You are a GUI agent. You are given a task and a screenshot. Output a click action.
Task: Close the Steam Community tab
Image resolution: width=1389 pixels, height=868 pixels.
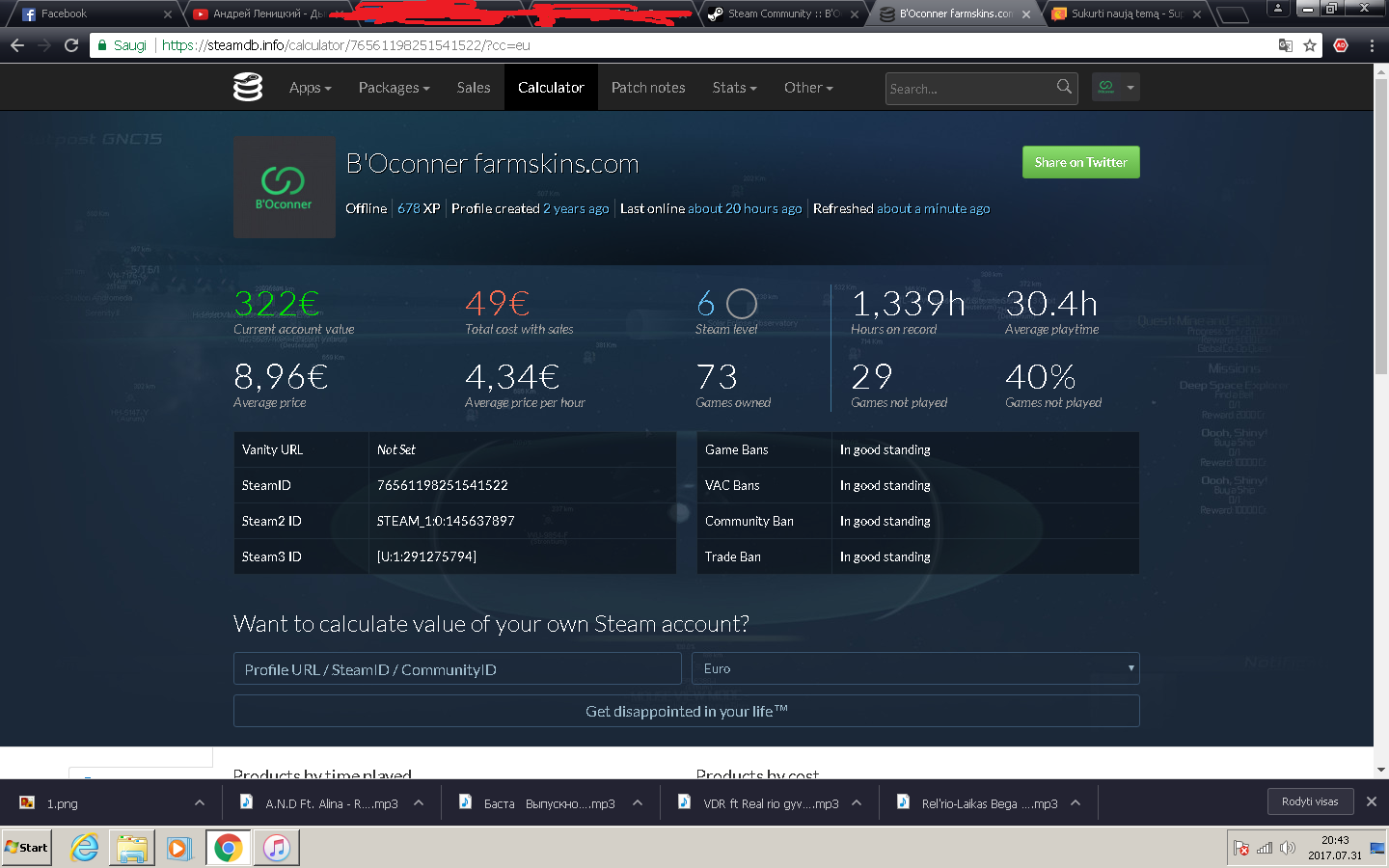click(855, 14)
